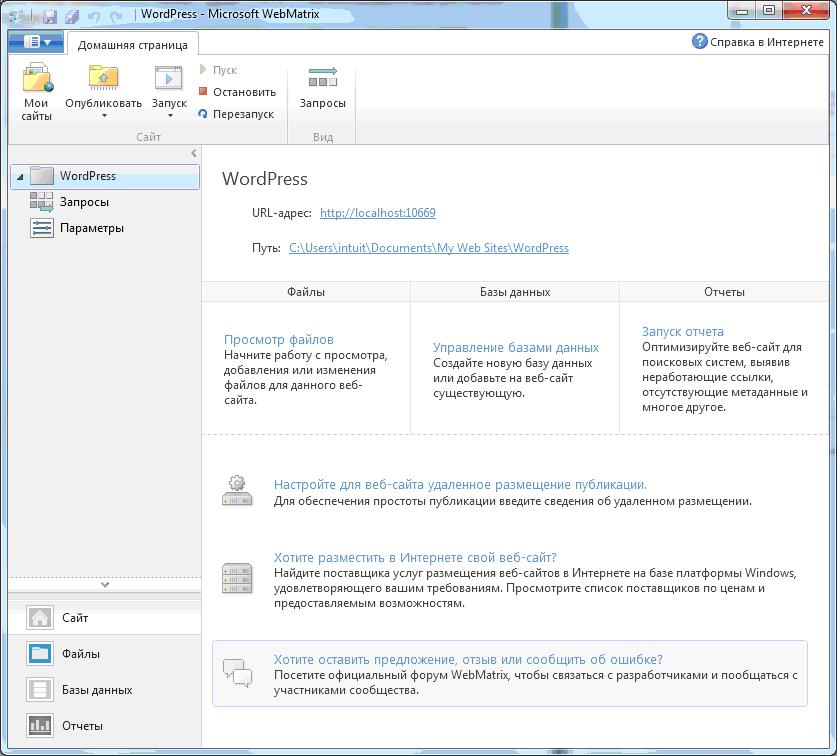Click the feedback and bug report link
Image resolution: width=837 pixels, height=756 pixels.
pyautogui.click(x=468, y=659)
